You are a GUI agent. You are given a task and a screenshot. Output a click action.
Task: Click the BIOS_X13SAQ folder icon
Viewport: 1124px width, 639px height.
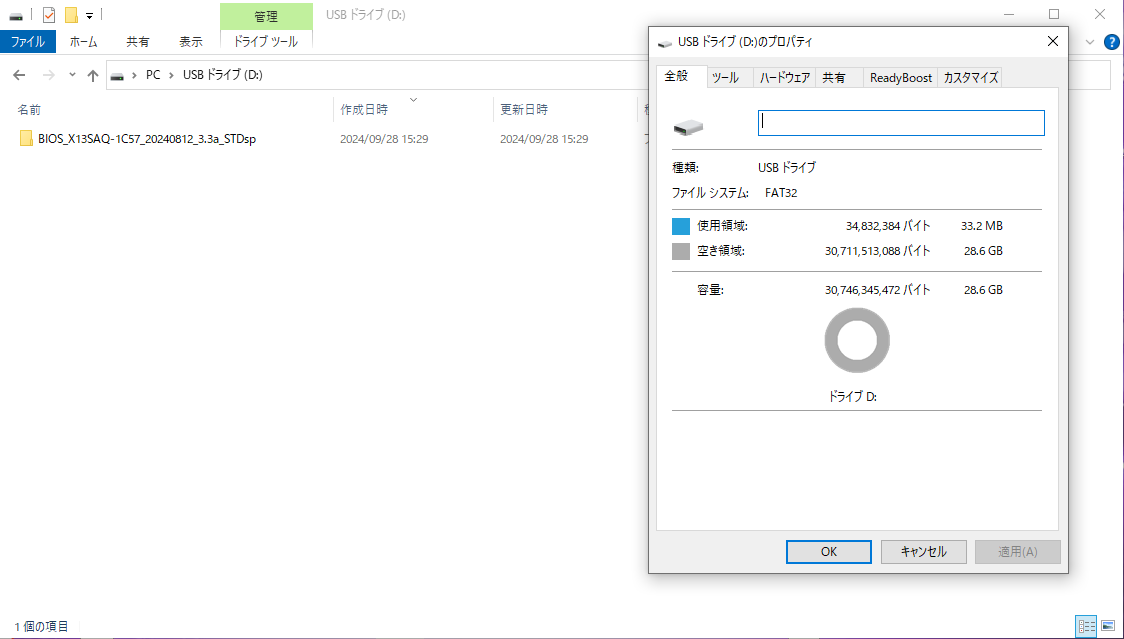(x=26, y=139)
